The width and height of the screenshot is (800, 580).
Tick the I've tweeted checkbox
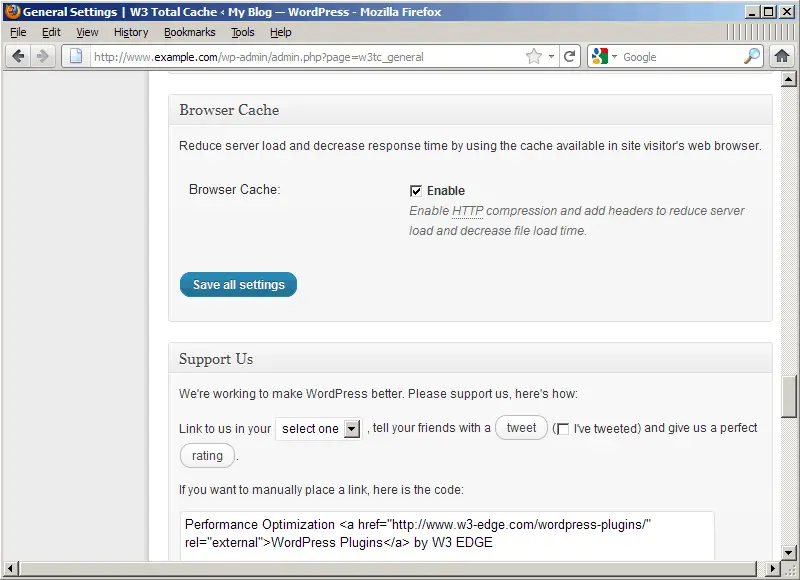pyautogui.click(x=563, y=429)
